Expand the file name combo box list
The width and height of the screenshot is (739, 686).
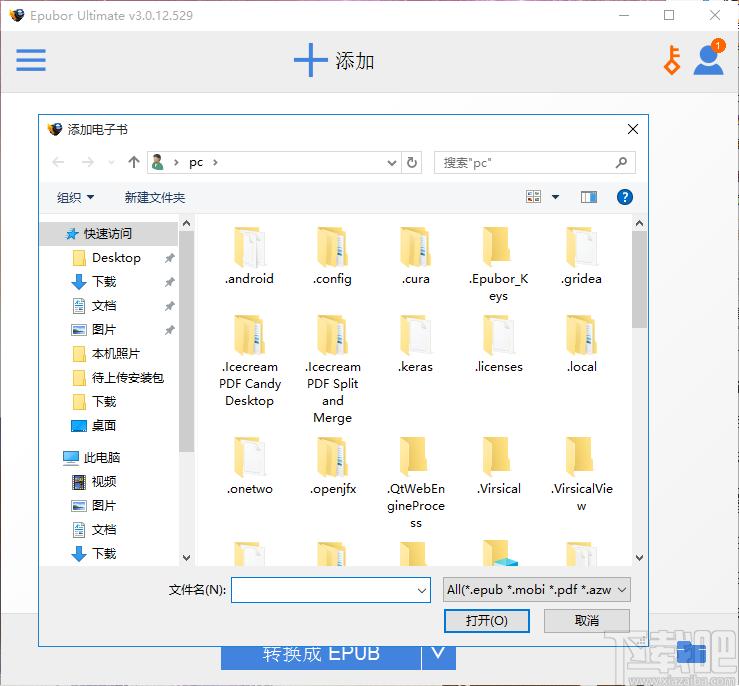(x=422, y=590)
